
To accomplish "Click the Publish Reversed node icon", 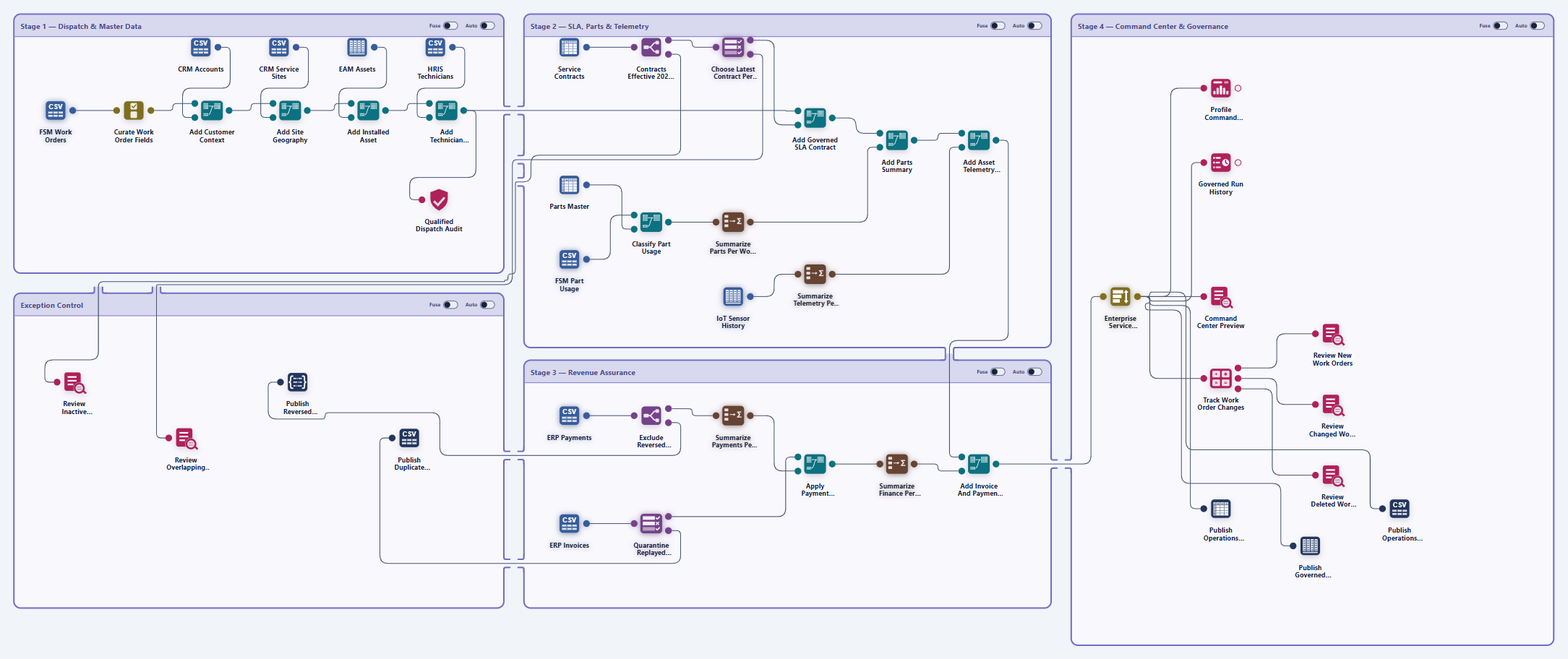I will (x=298, y=382).
